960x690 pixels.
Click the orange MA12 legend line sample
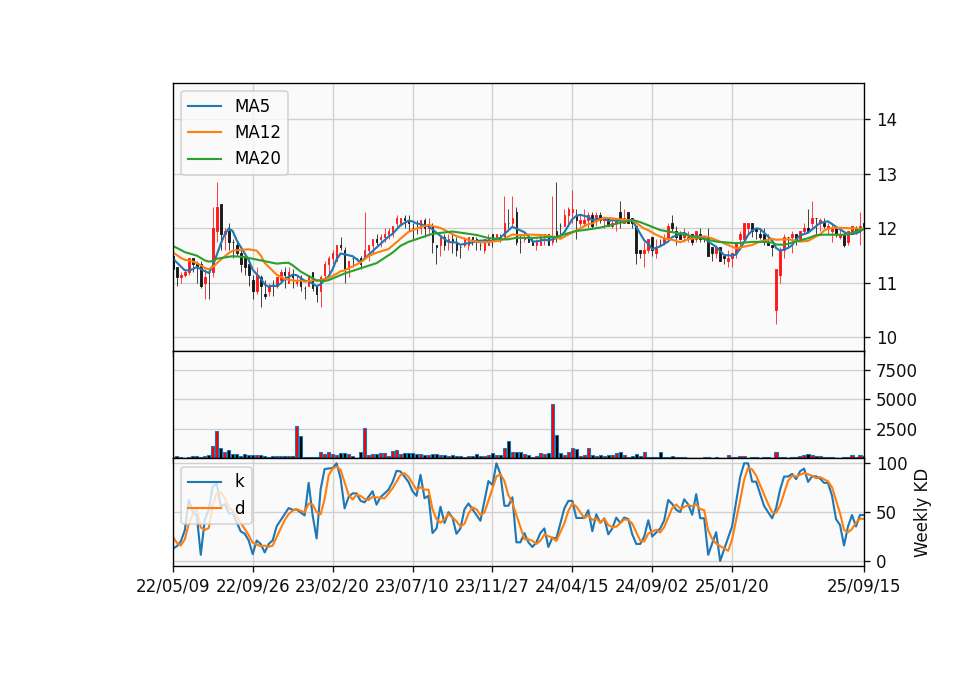[204, 132]
